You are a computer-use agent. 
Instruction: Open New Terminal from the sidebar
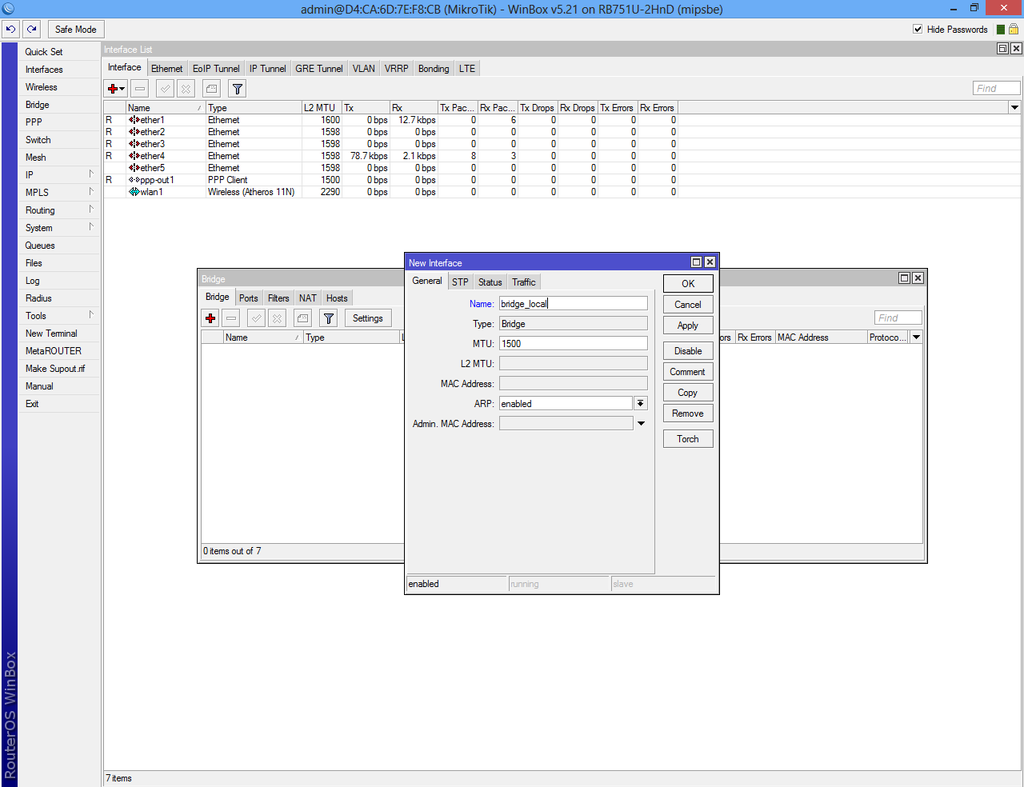[51, 333]
